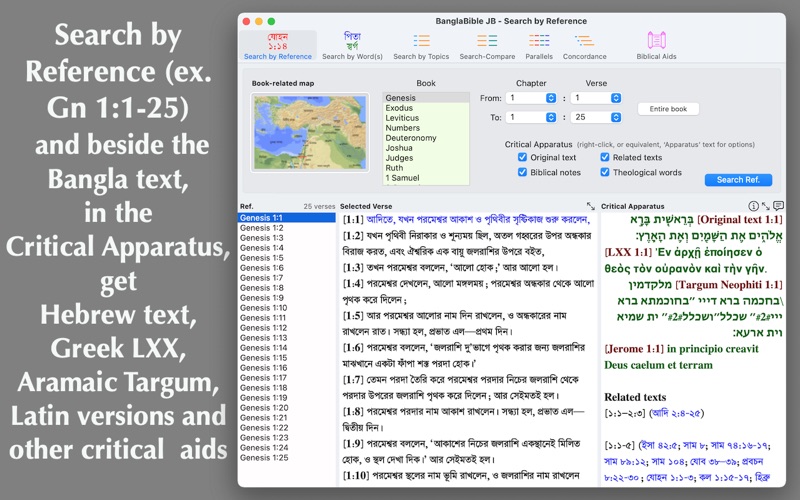
Task: Toggle Theological words checkbox
Action: (x=605, y=172)
